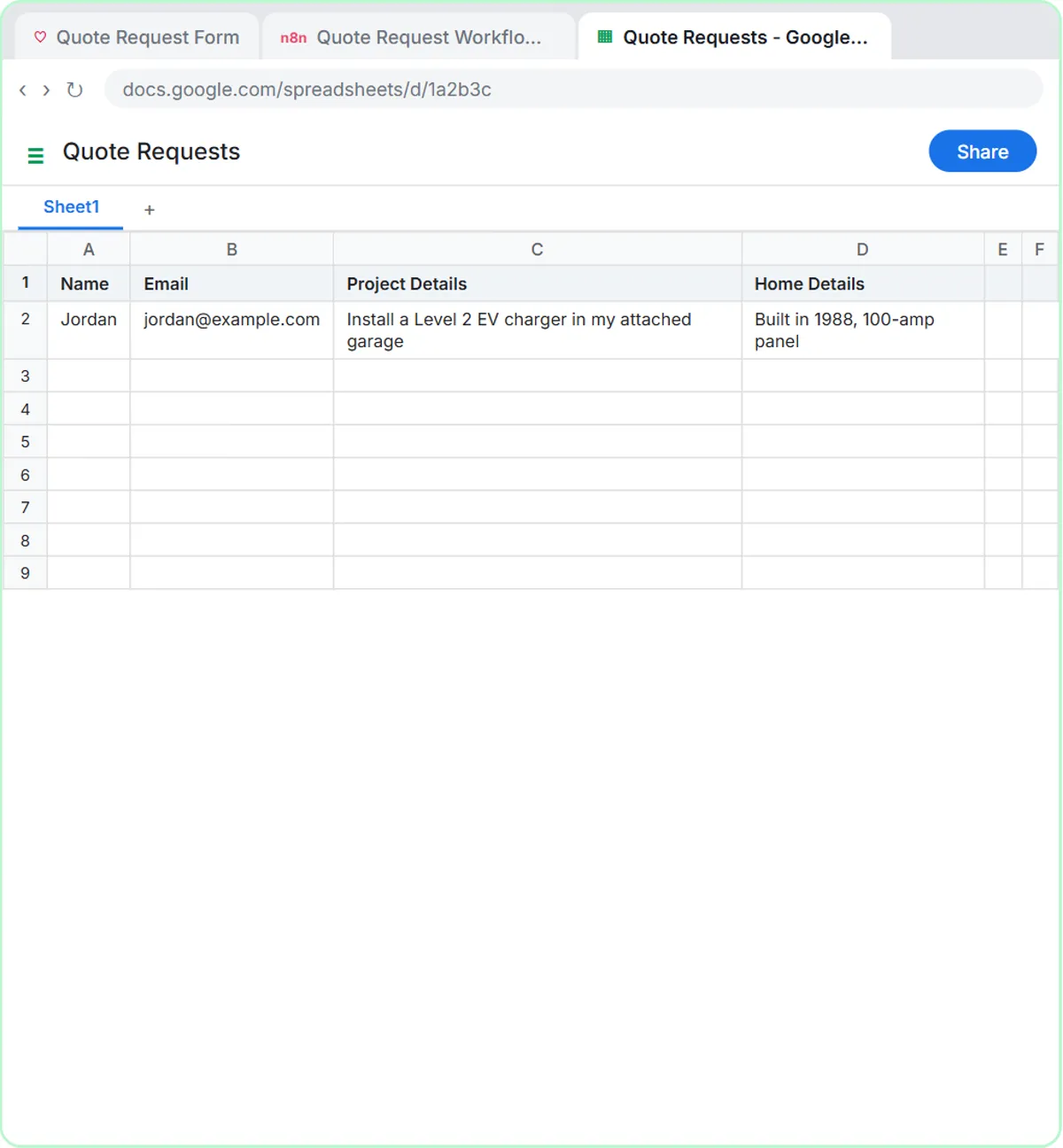Click the browser back arrow
1063x1148 pixels.
point(23,89)
